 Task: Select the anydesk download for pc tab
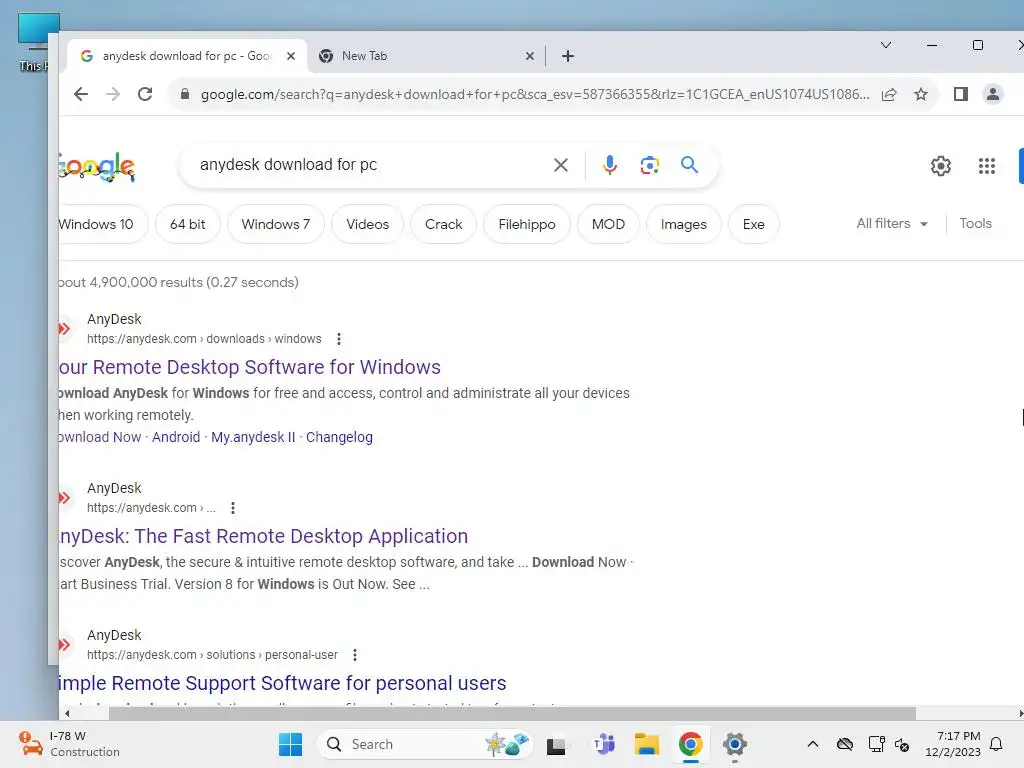pyautogui.click(x=187, y=56)
